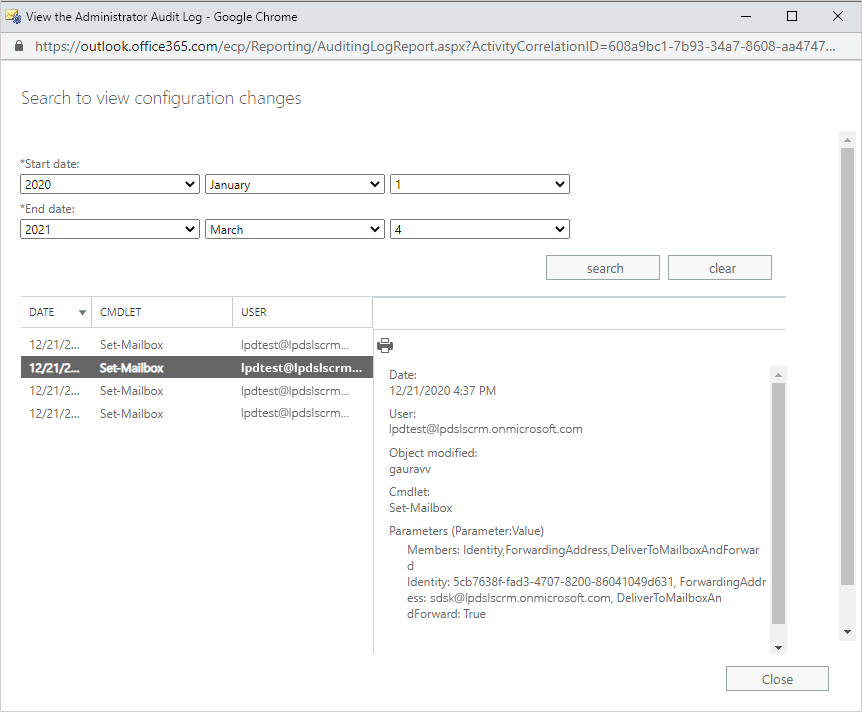This screenshot has width=862, height=712.
Task: Click the search button
Action: click(x=603, y=268)
